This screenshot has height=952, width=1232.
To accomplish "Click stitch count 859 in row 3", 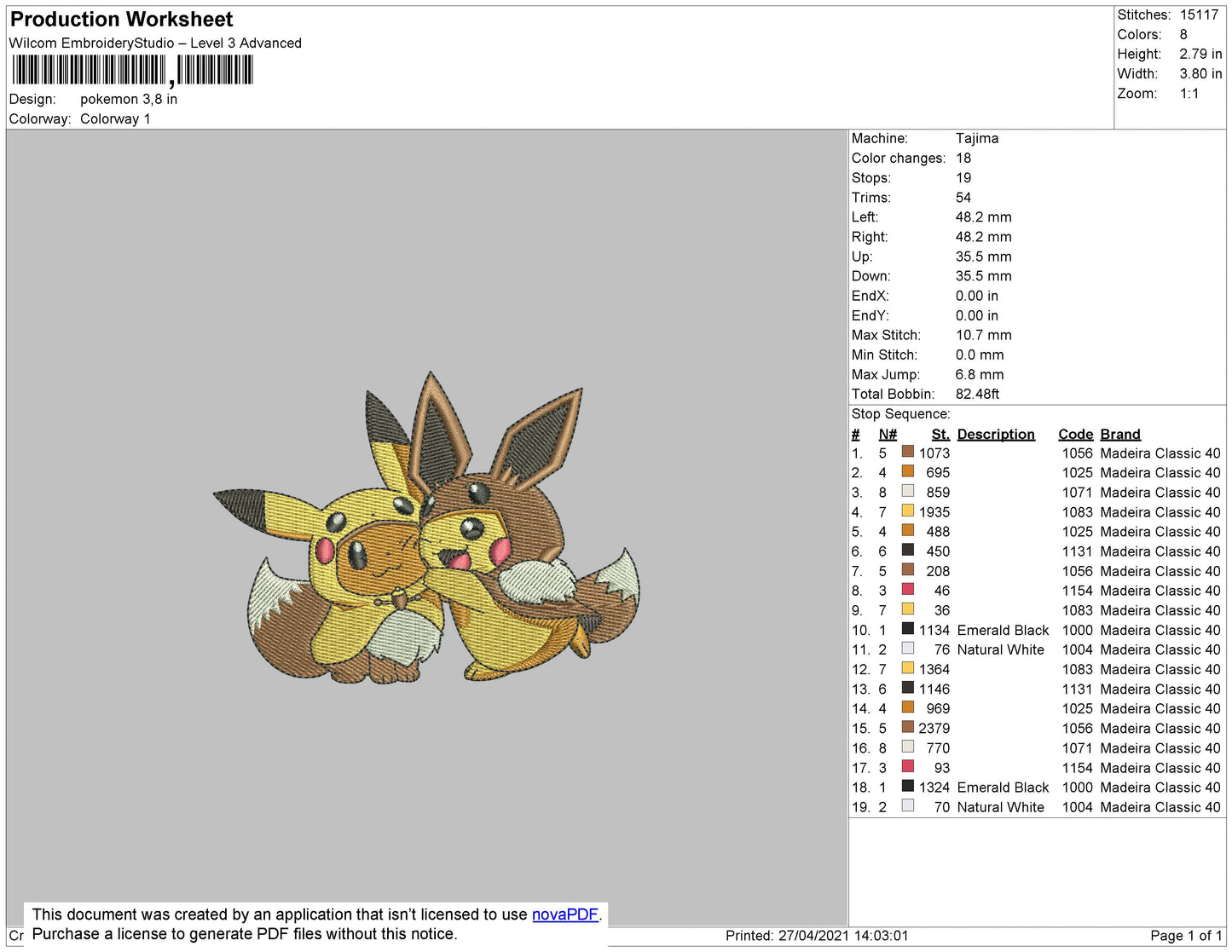I will tap(938, 492).
